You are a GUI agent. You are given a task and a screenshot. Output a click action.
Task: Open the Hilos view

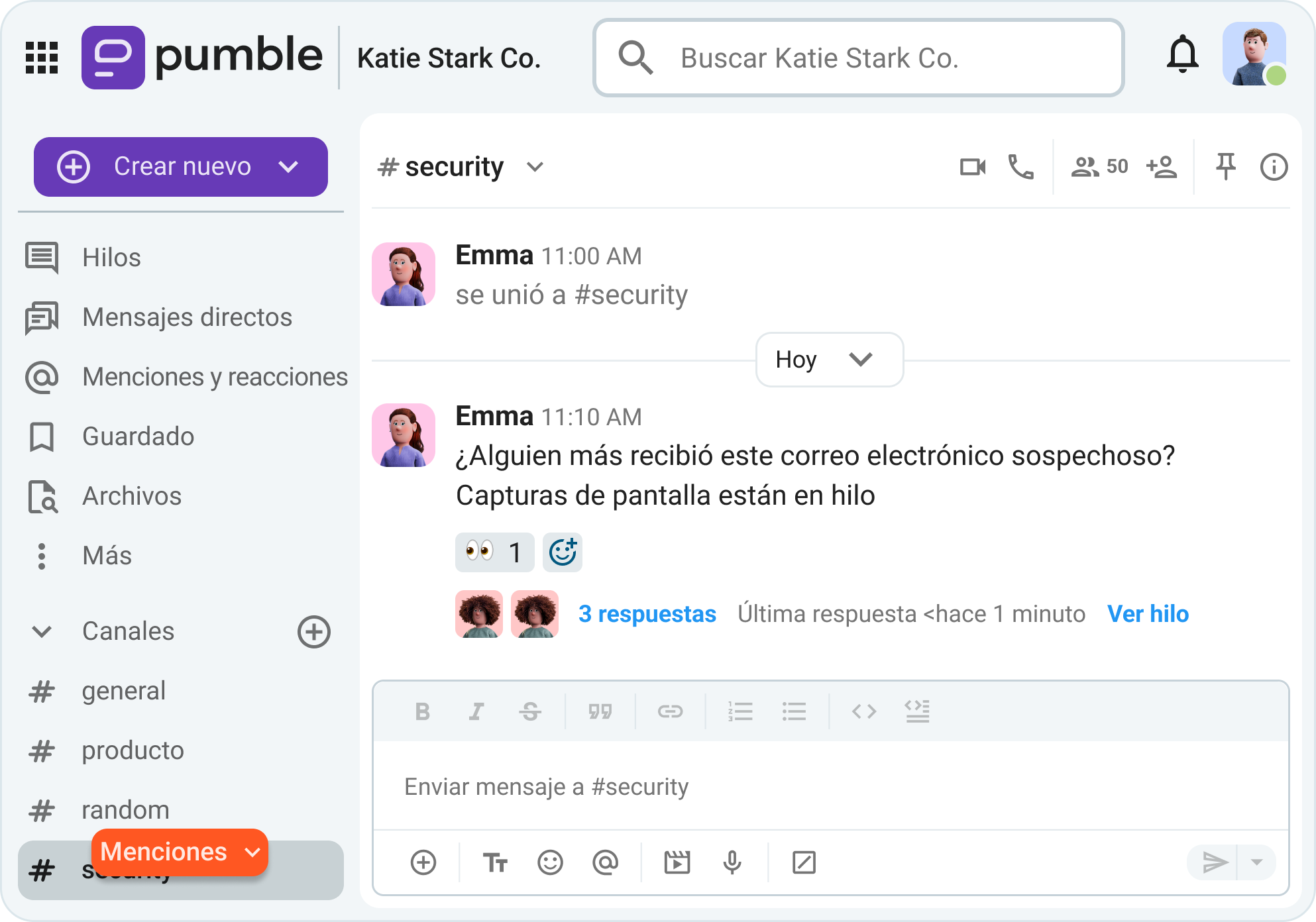(111, 258)
